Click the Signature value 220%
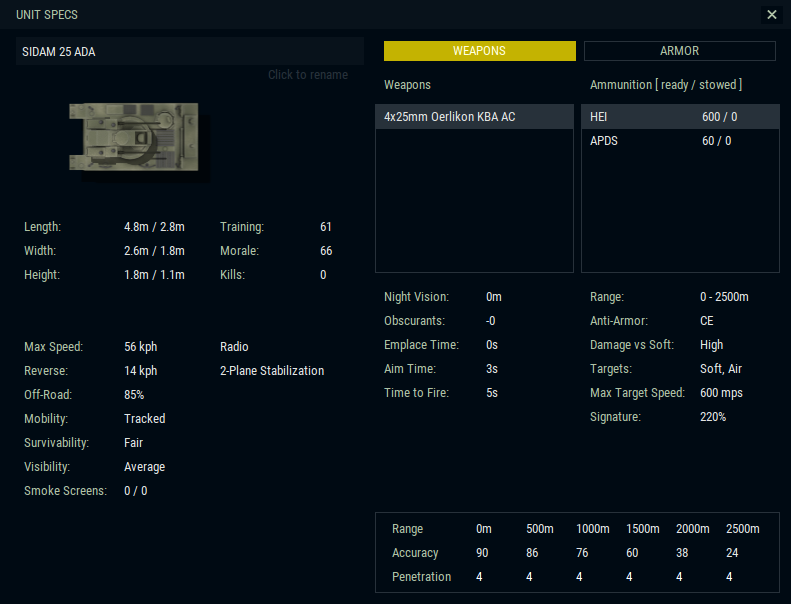This screenshot has height=604, width=791. pyautogui.click(x=713, y=417)
